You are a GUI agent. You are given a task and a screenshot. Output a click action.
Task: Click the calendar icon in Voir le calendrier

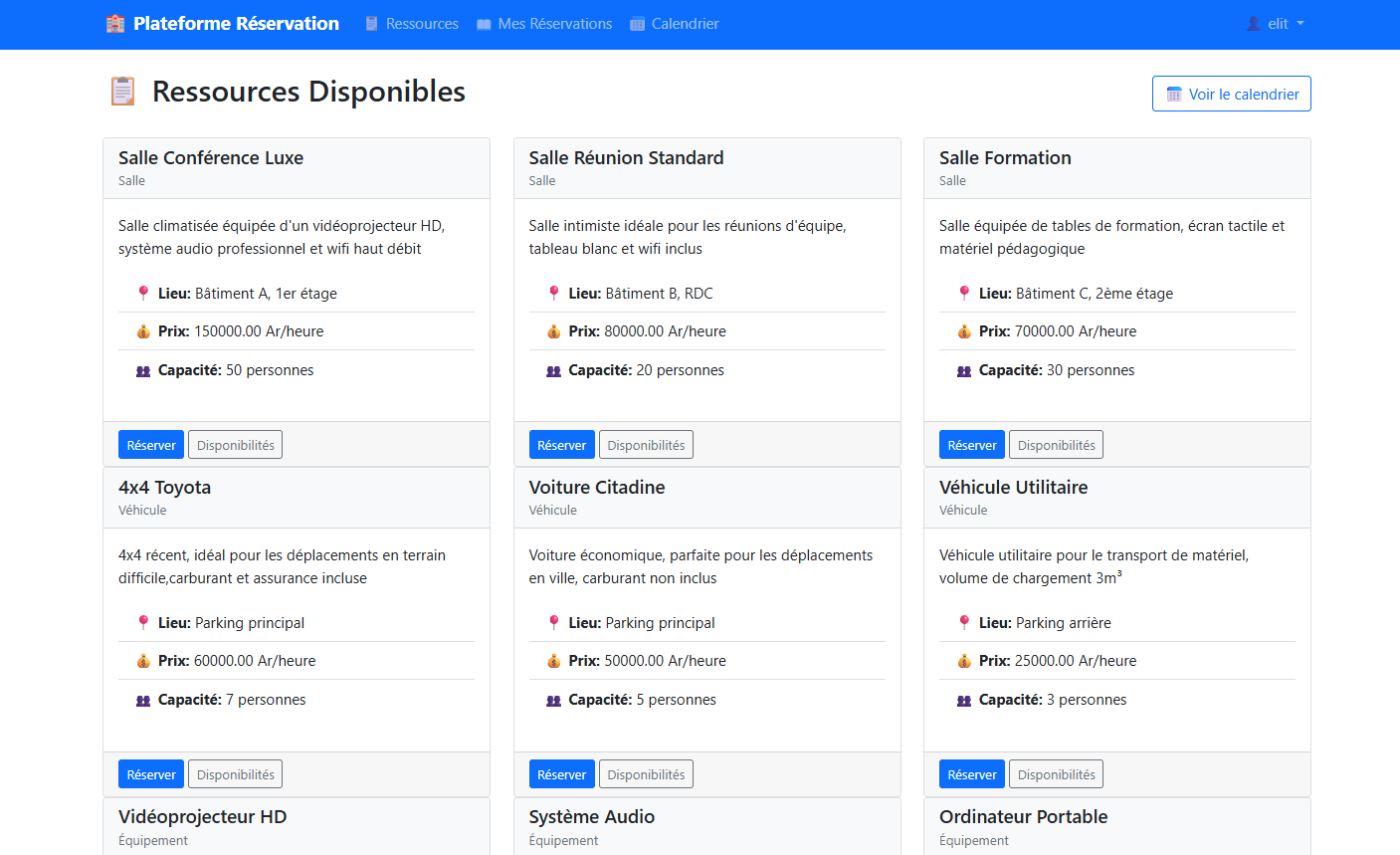tap(1174, 95)
